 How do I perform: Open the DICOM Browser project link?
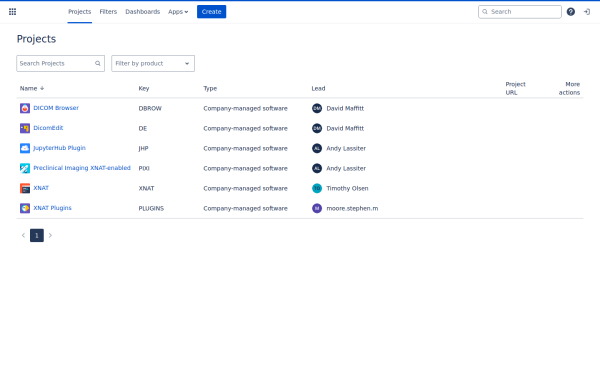pos(56,108)
